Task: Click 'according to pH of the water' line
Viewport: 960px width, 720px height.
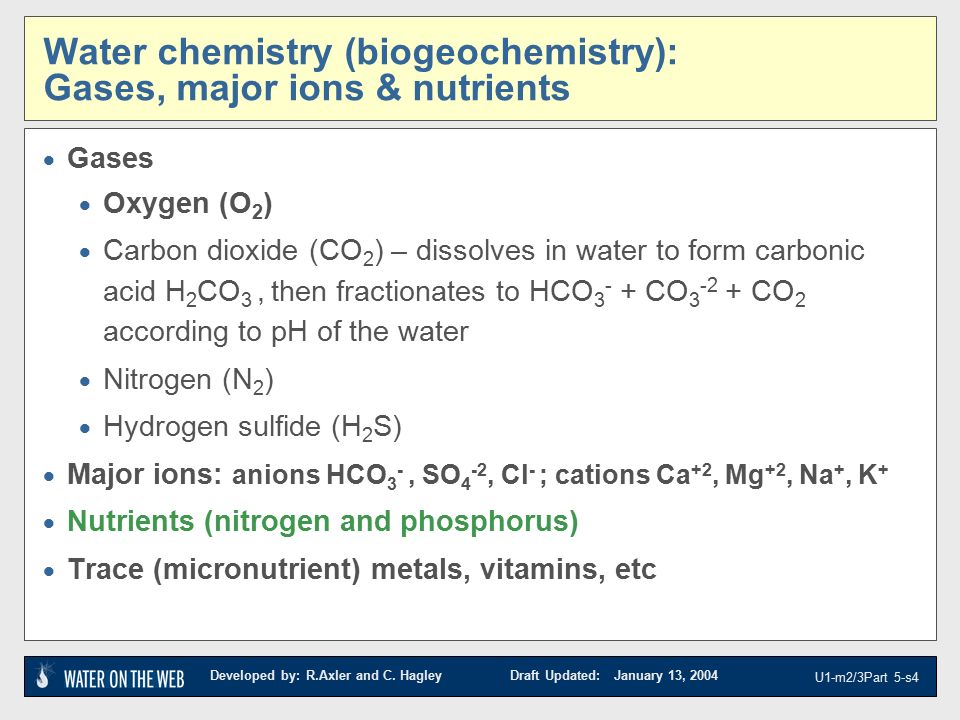Action: (x=286, y=332)
